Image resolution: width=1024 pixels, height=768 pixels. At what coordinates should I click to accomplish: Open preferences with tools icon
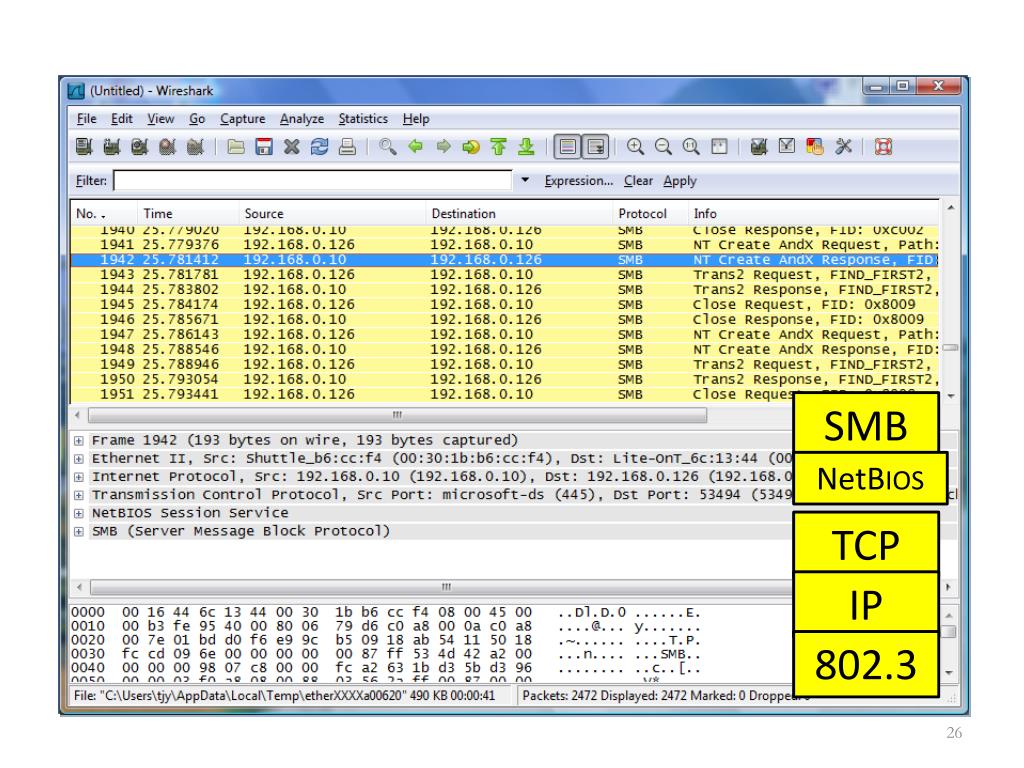pos(843,146)
